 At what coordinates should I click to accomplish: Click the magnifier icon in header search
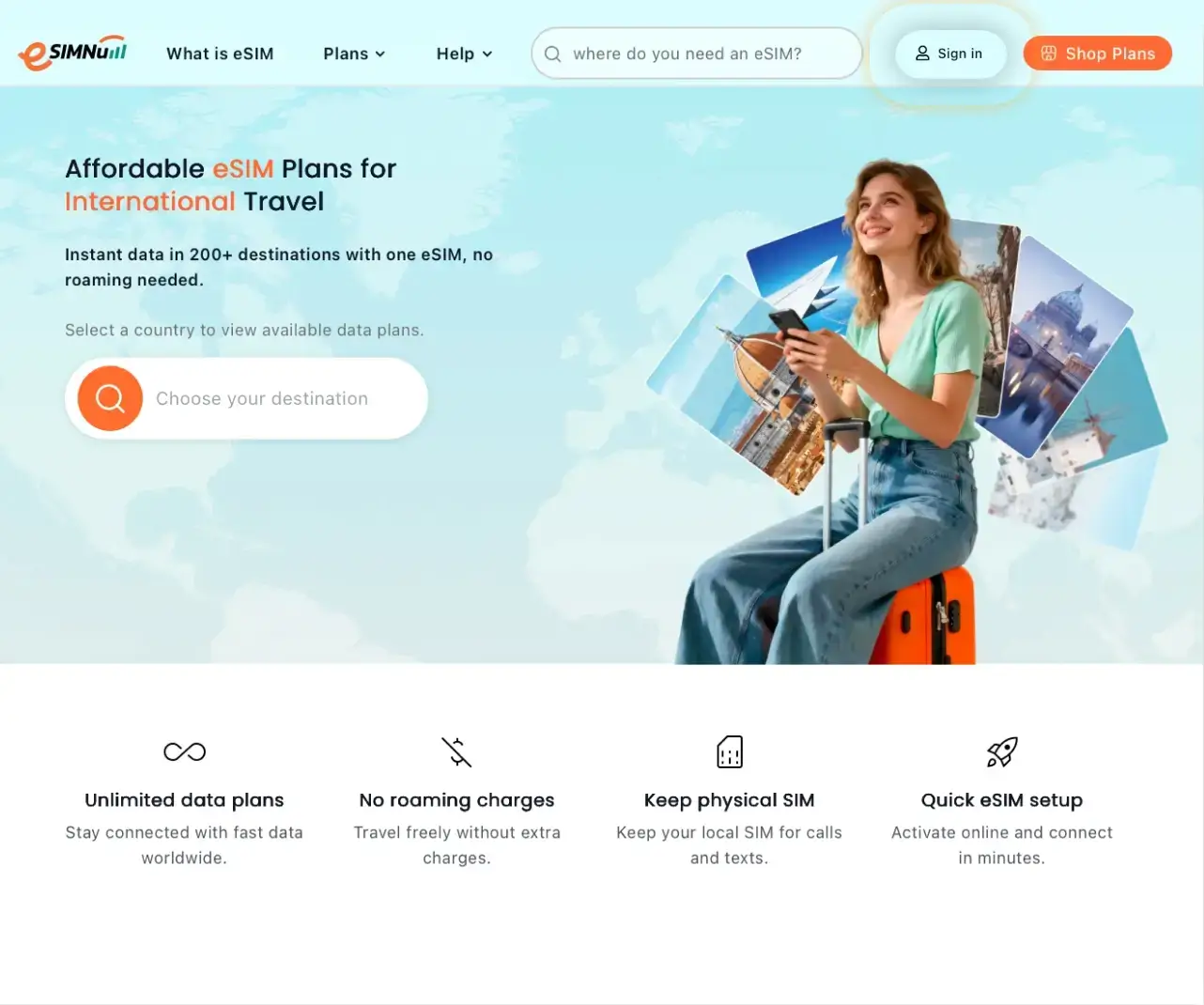point(553,54)
